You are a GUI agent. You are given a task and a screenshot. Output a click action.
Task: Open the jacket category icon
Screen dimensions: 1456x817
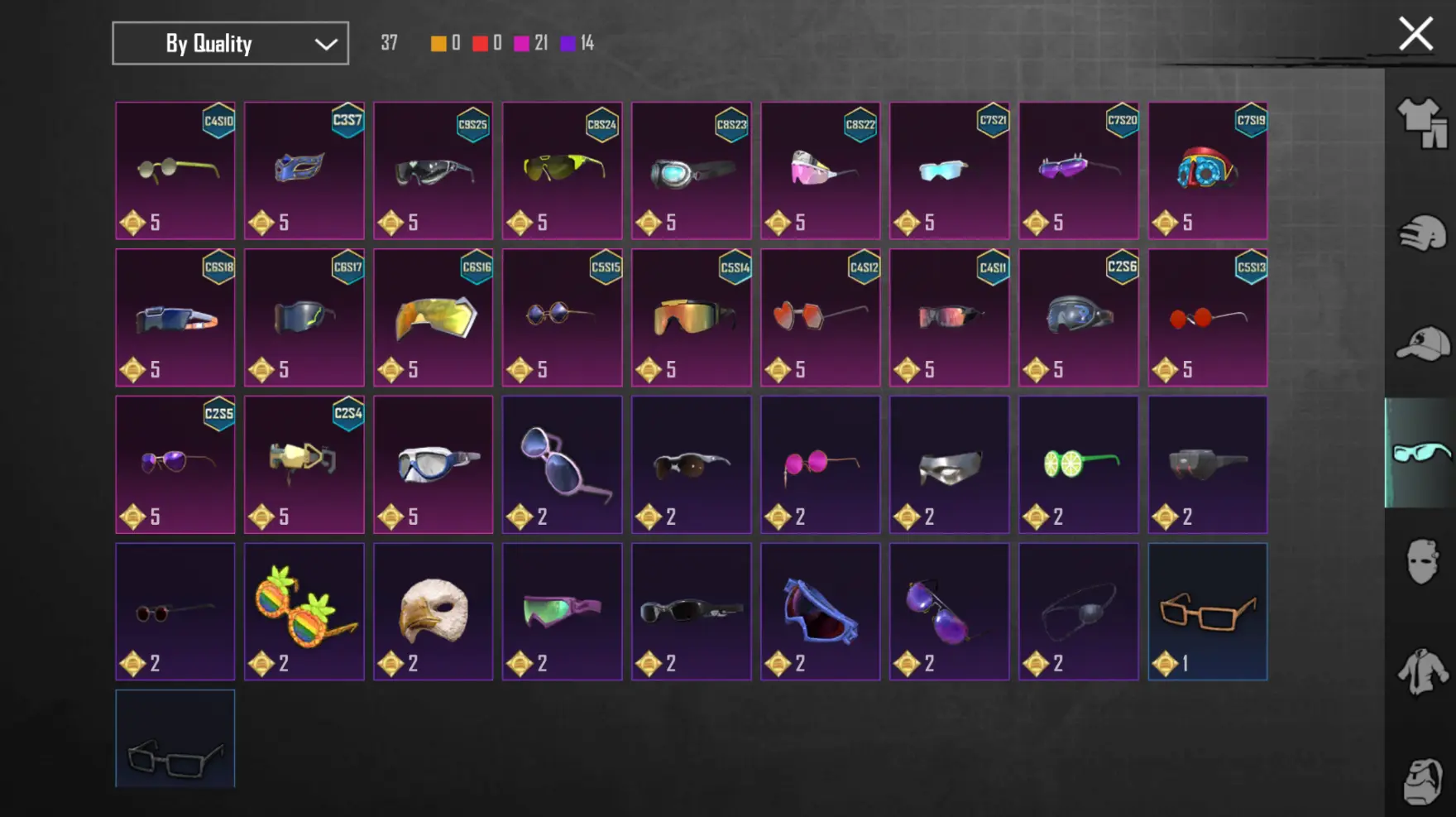(x=1422, y=671)
